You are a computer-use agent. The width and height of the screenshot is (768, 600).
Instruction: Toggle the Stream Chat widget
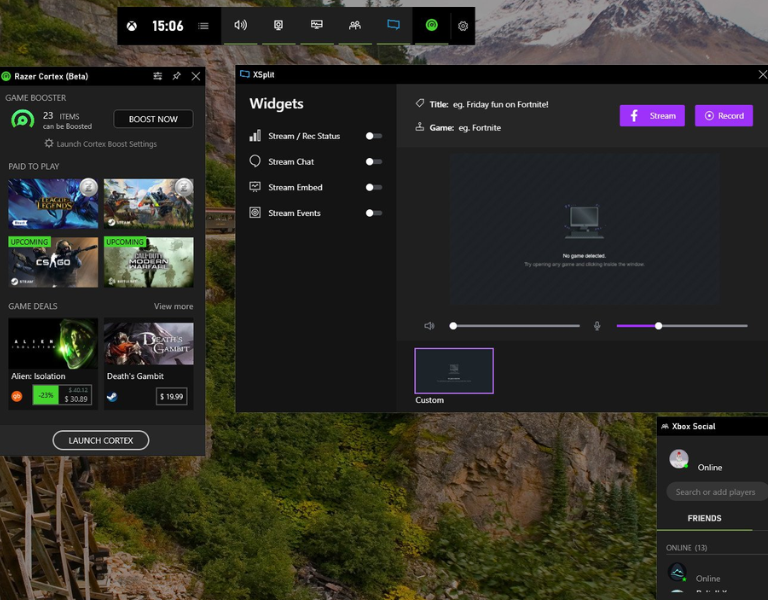(x=374, y=162)
